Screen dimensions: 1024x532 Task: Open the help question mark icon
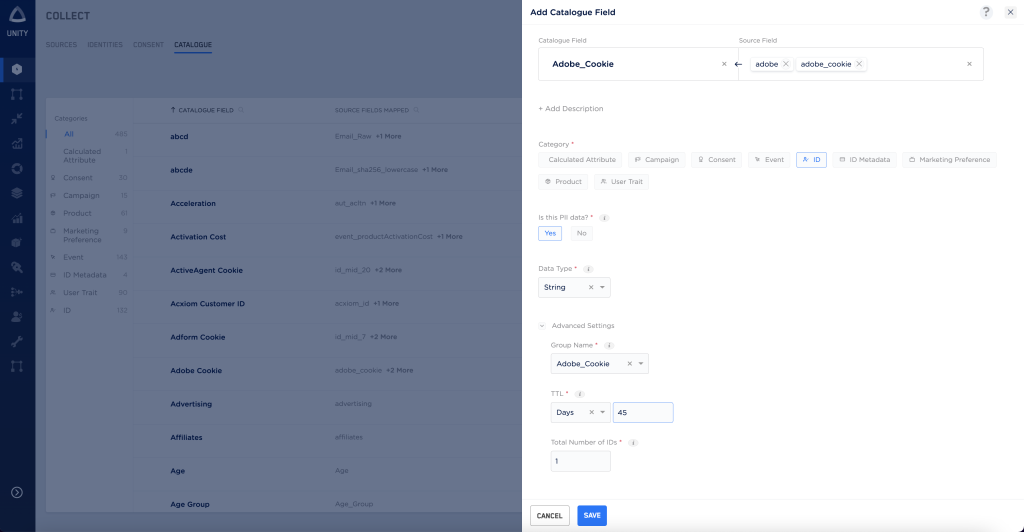(x=986, y=12)
